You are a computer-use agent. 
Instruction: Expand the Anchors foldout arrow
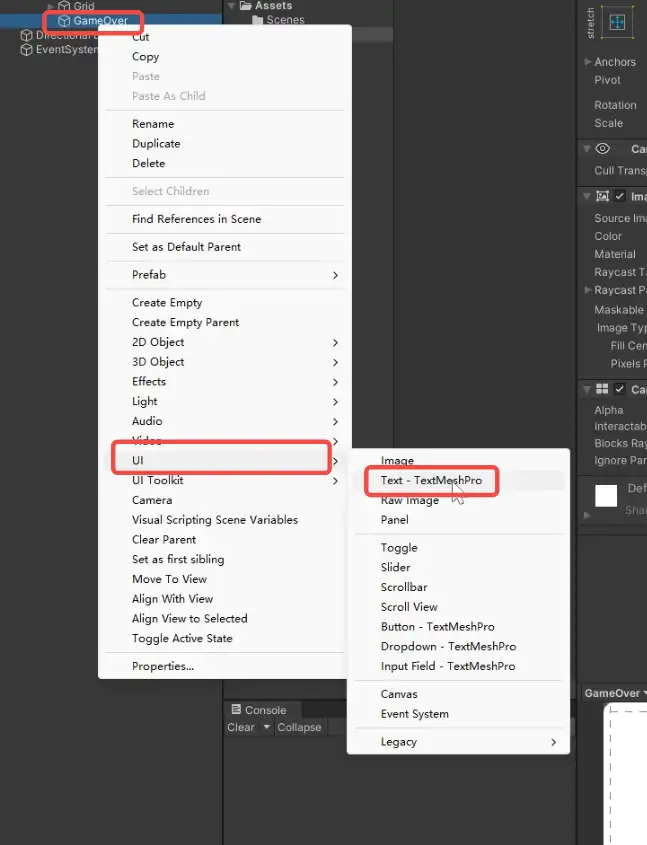[x=588, y=62]
